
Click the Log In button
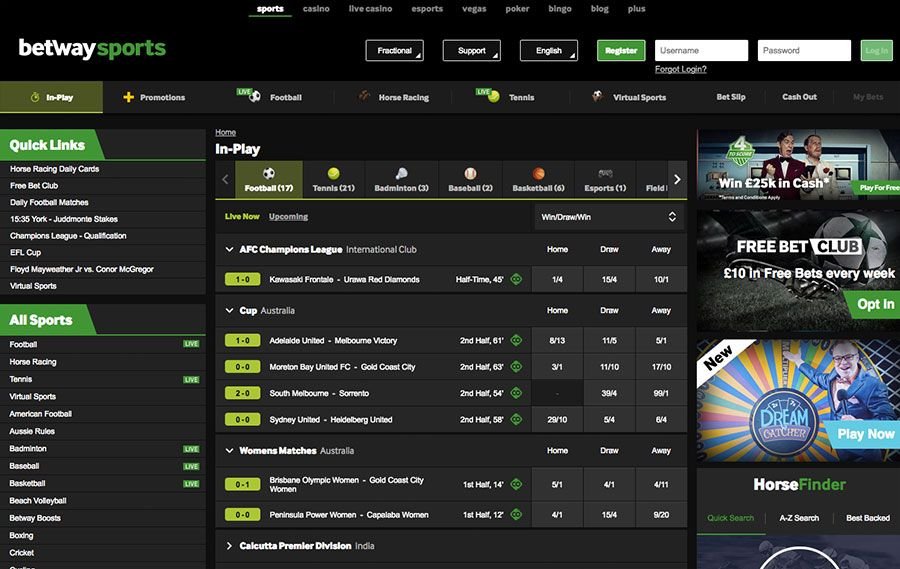pos(876,51)
